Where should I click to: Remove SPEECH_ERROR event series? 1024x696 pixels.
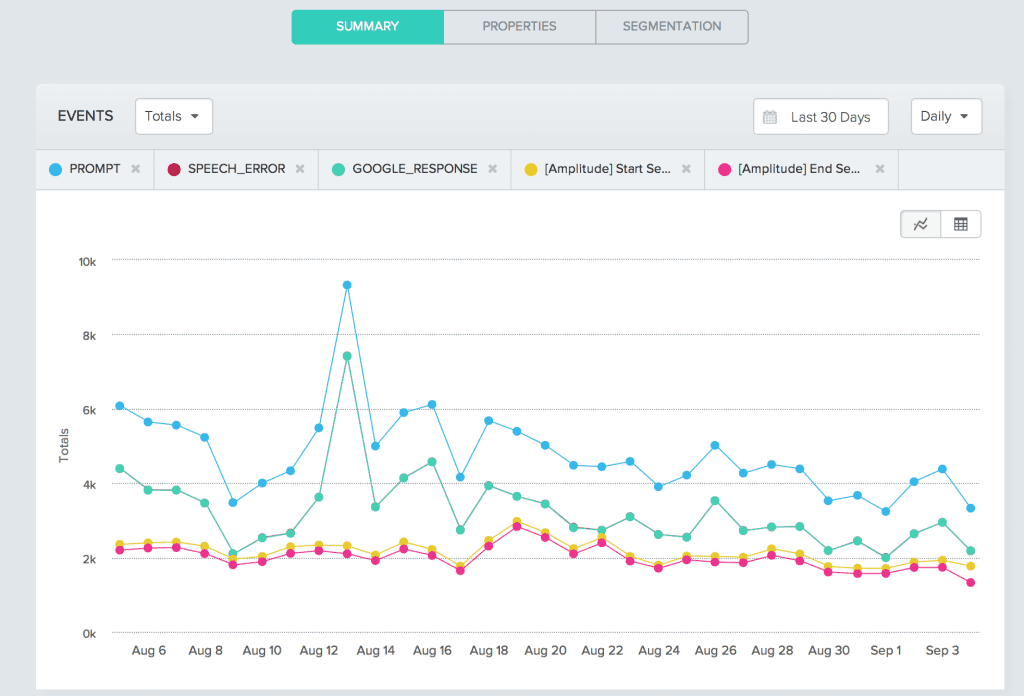300,169
